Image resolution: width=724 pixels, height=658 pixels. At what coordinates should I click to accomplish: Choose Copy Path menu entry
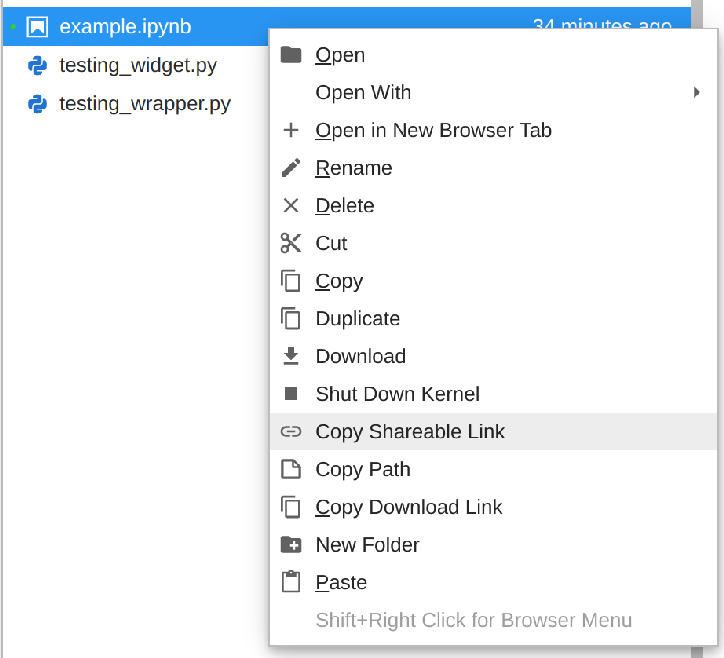(x=362, y=470)
